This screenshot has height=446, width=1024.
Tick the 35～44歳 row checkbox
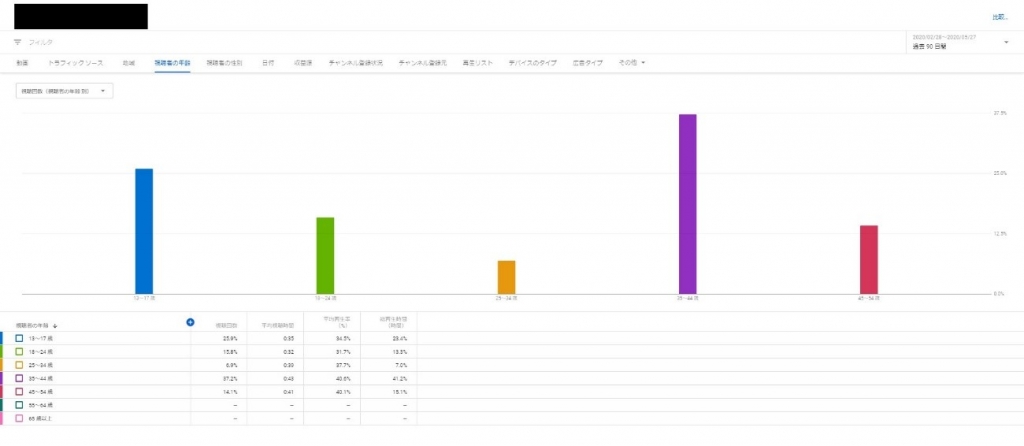[x=19, y=378]
